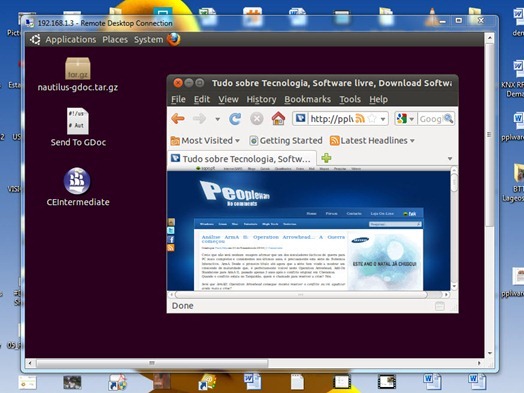This screenshot has width=524, height=393.
Task: Click the site favicon in the address bar
Action: 300,118
